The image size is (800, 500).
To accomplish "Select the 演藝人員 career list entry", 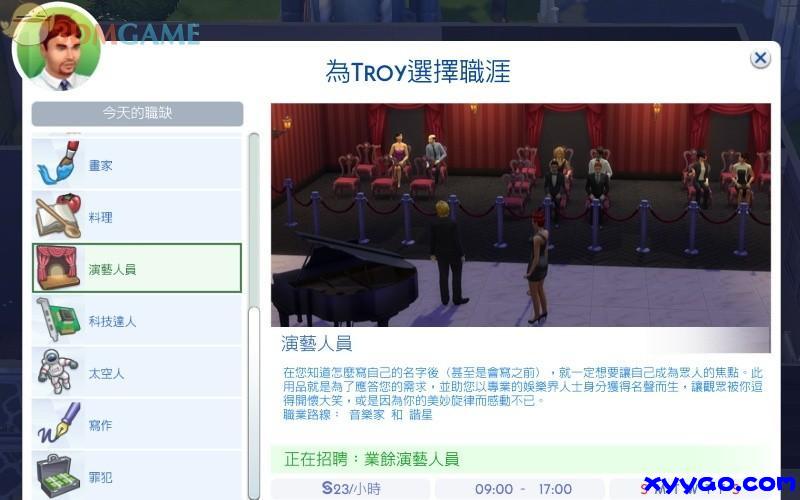I will pos(137,268).
